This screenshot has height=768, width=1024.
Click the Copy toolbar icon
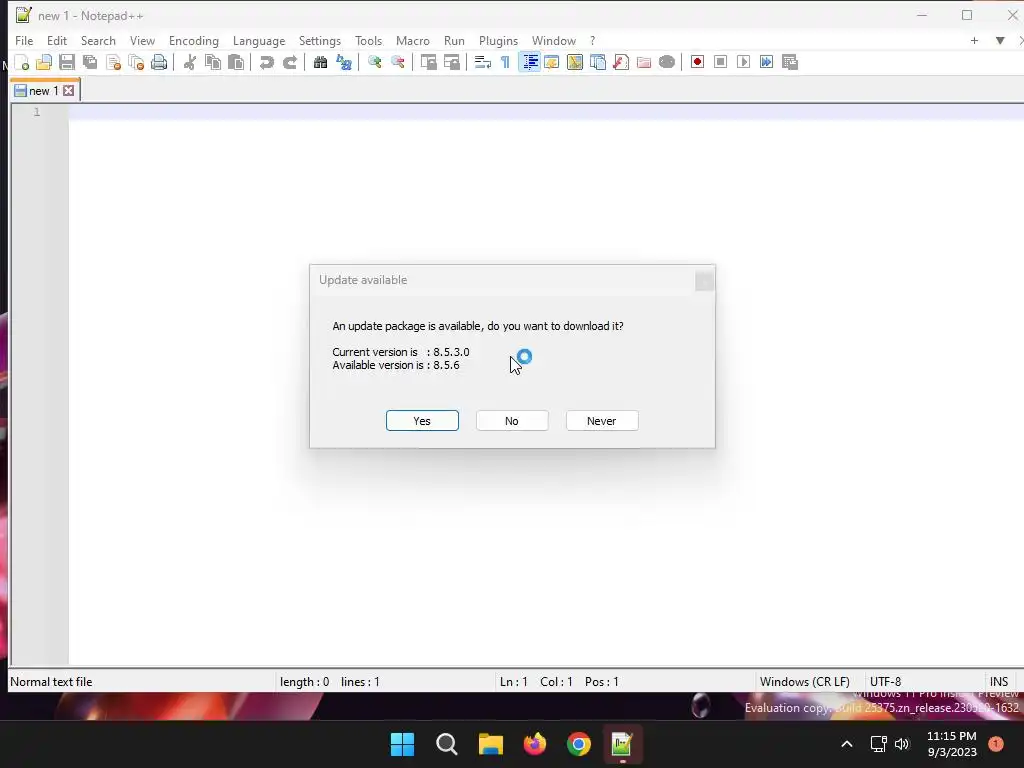pyautogui.click(x=213, y=62)
